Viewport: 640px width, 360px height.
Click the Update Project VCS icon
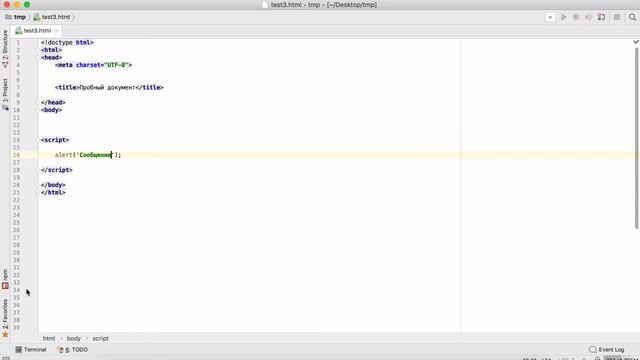tap(602, 17)
